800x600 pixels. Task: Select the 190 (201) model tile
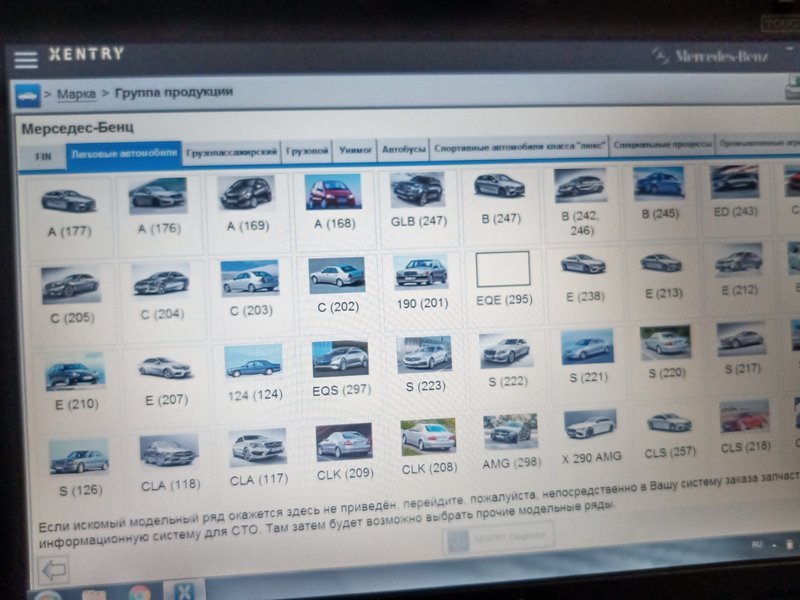pyautogui.click(x=420, y=284)
